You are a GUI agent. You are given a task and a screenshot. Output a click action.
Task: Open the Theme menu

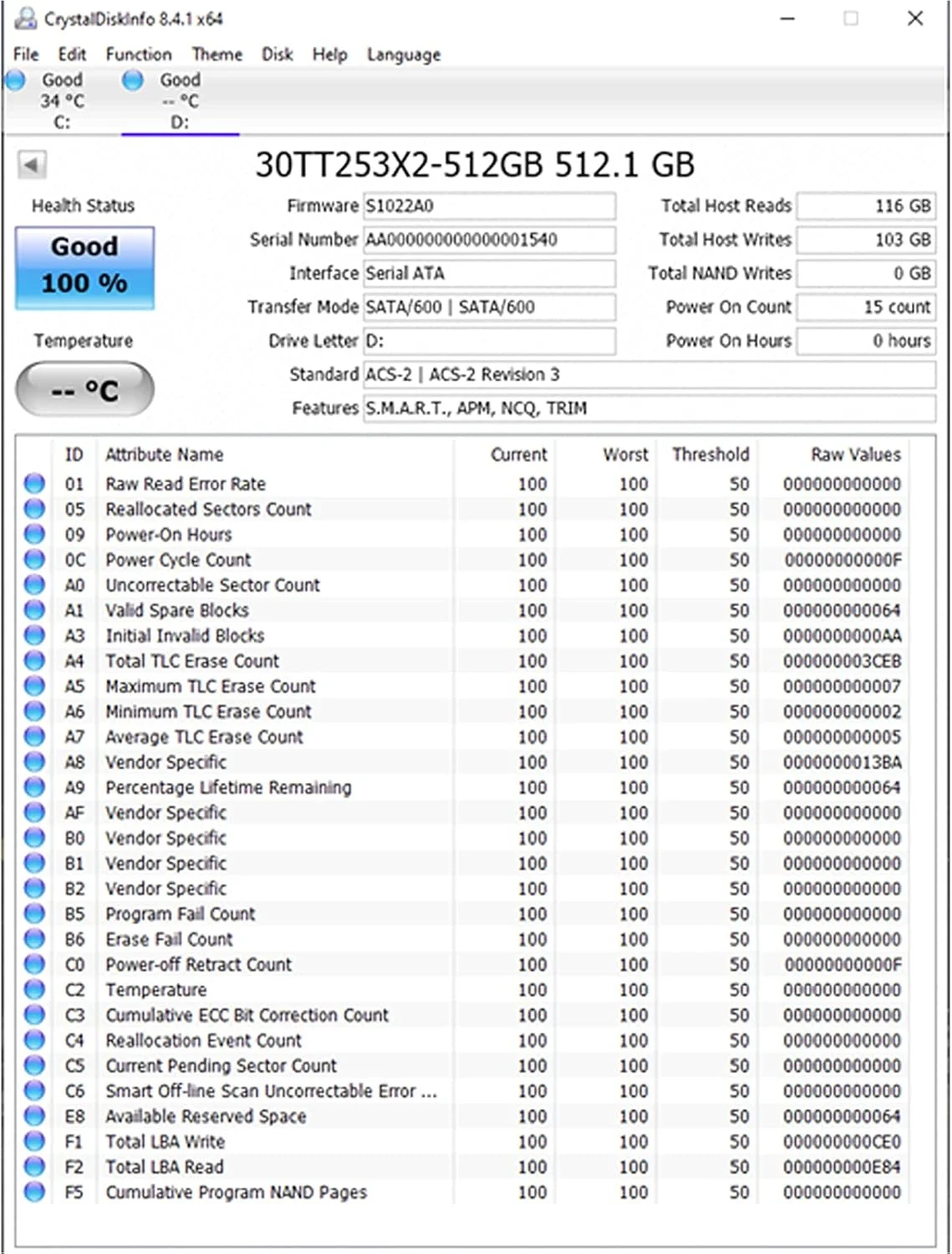pos(216,54)
